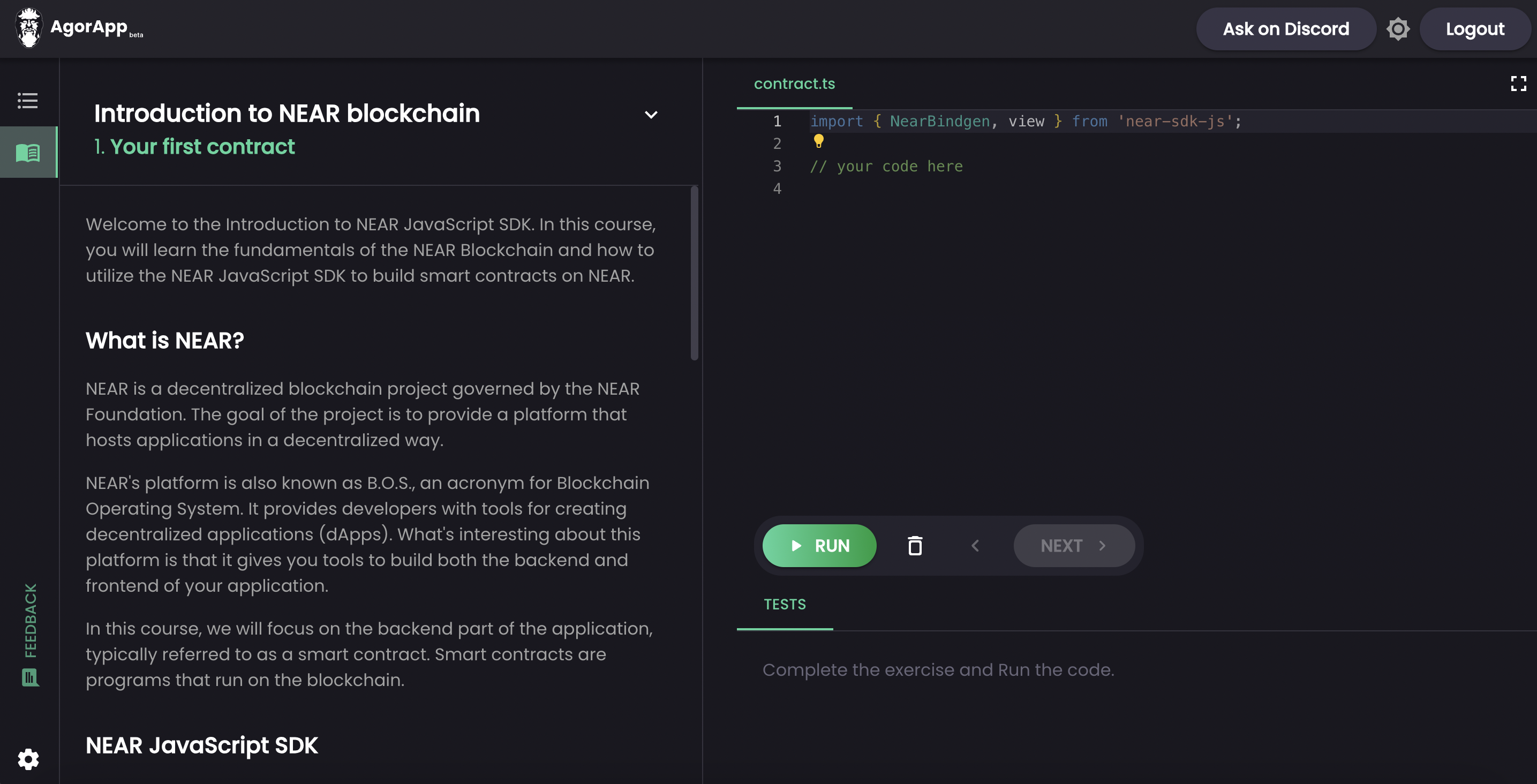Click the 'What is NEAR?' heading
This screenshot has width=1537, height=784.
click(165, 341)
